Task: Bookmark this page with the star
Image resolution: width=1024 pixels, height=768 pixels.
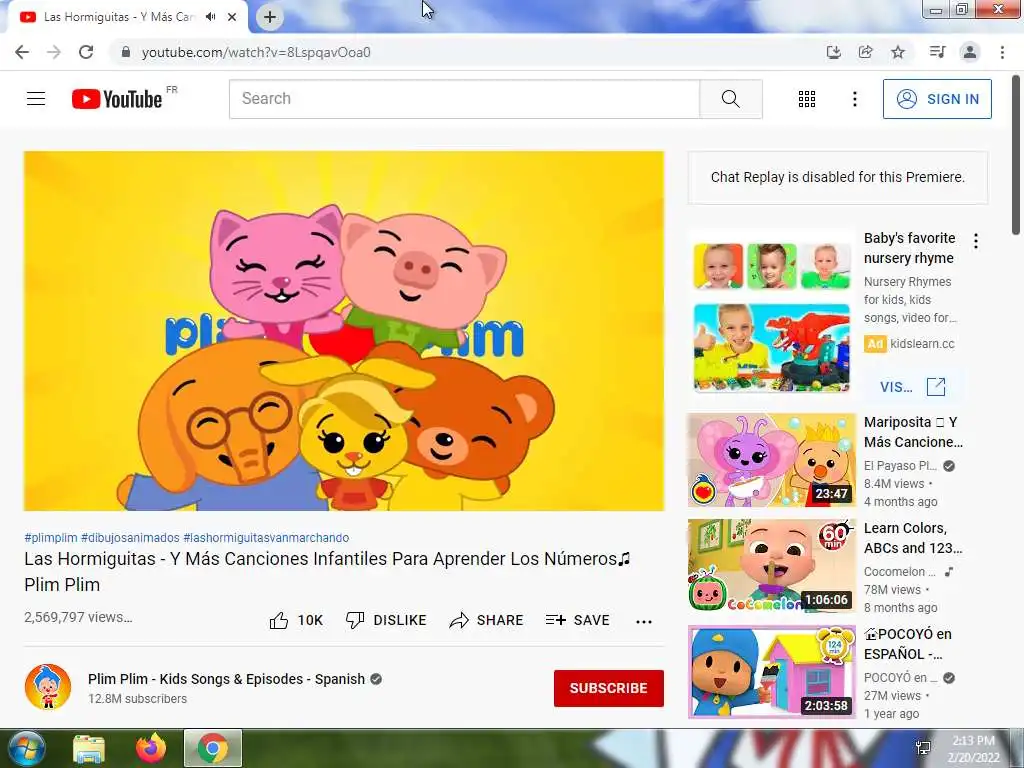Action: pyautogui.click(x=898, y=52)
